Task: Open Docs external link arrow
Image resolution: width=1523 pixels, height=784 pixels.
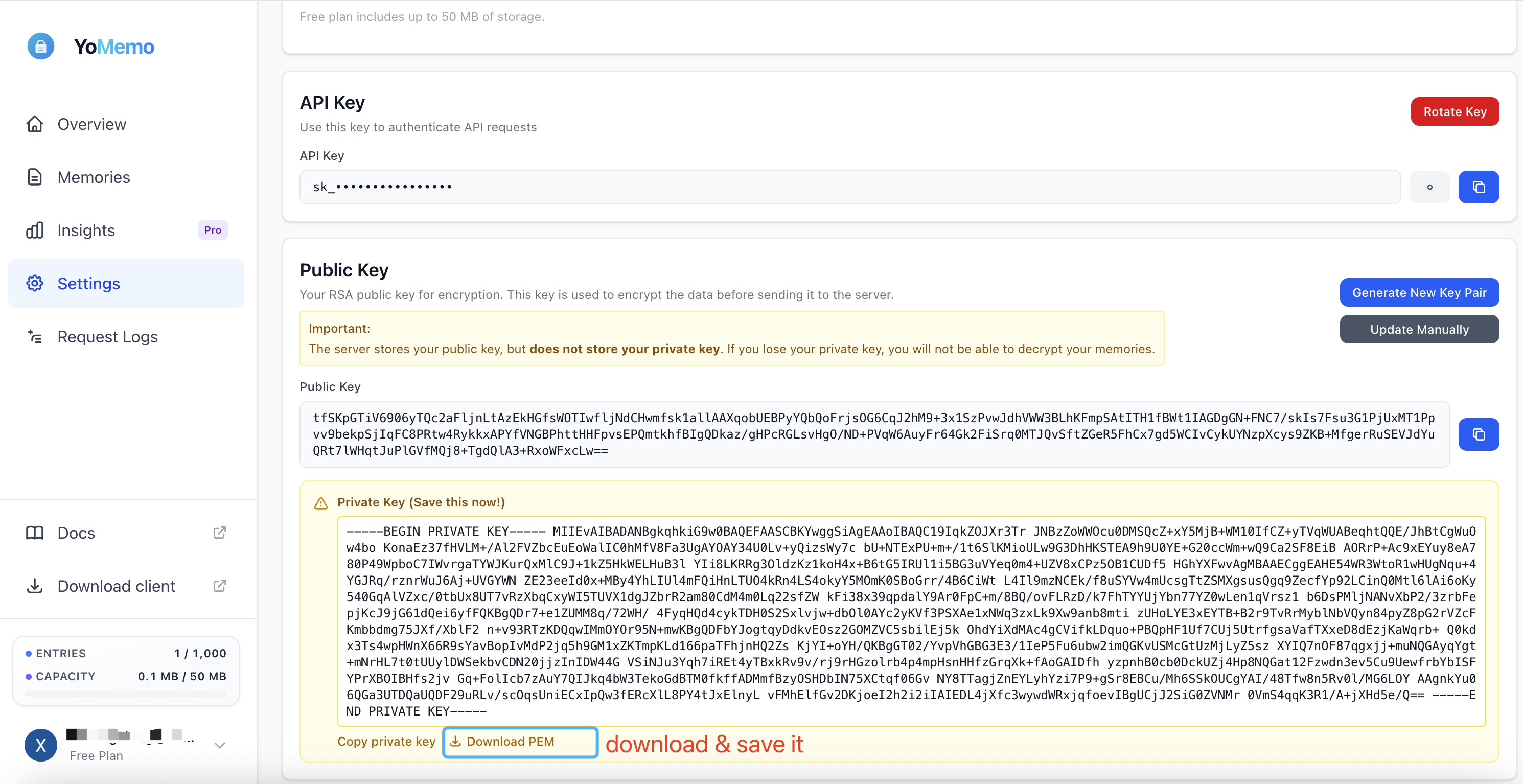Action: click(x=219, y=533)
